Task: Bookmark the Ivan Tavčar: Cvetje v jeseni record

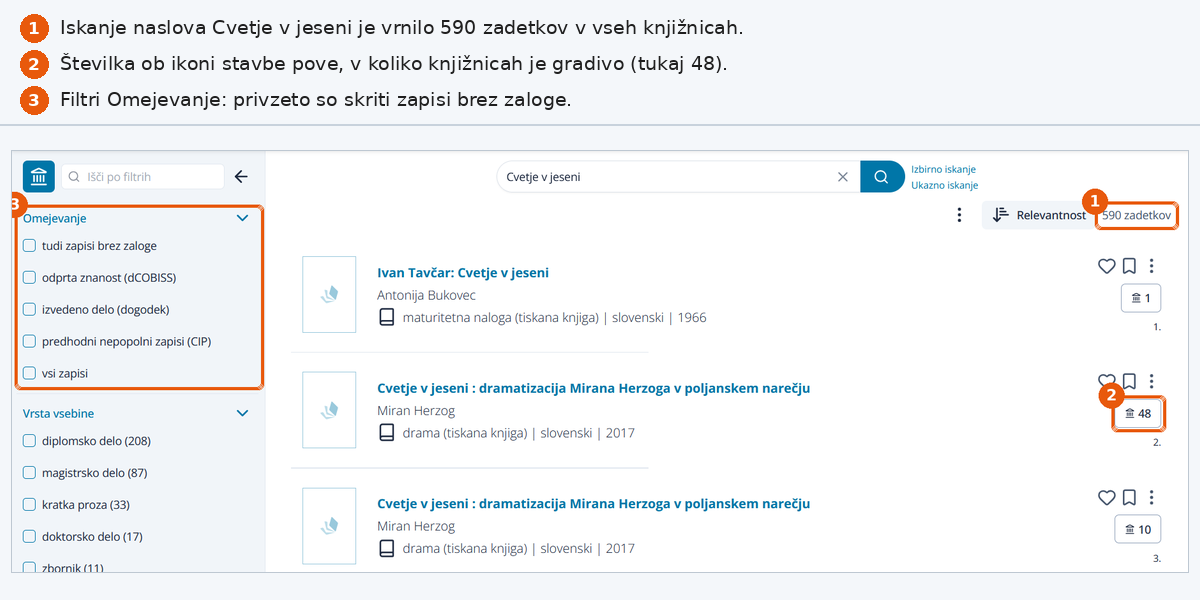Action: [1129, 266]
